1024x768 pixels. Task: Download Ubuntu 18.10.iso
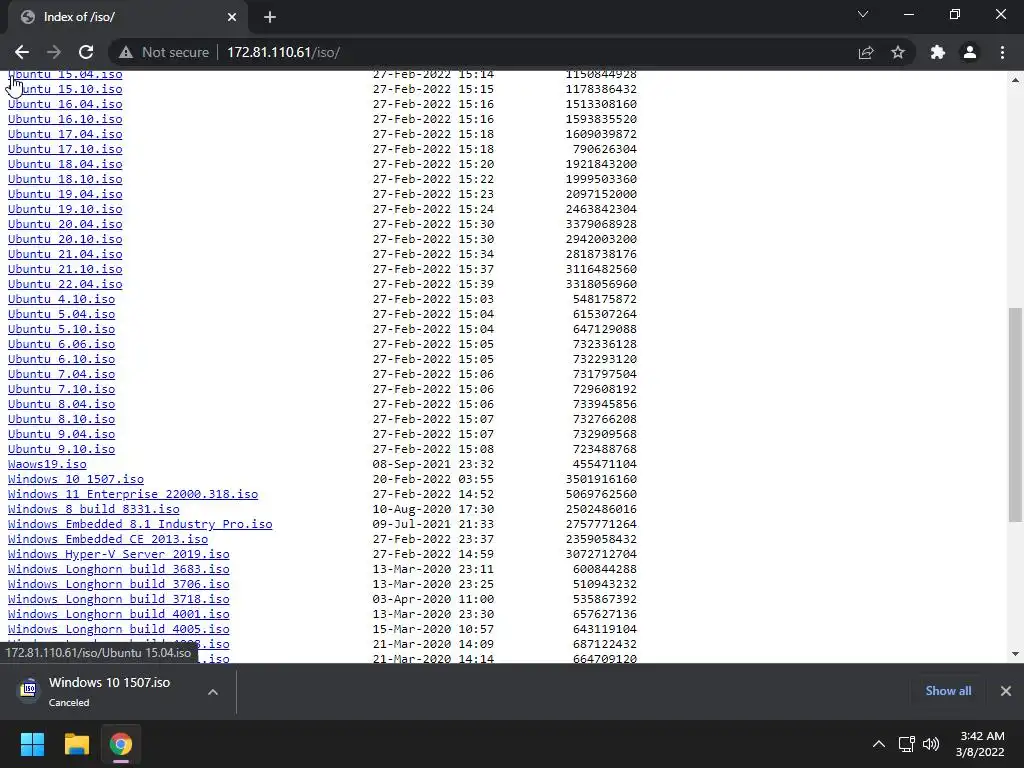click(65, 179)
